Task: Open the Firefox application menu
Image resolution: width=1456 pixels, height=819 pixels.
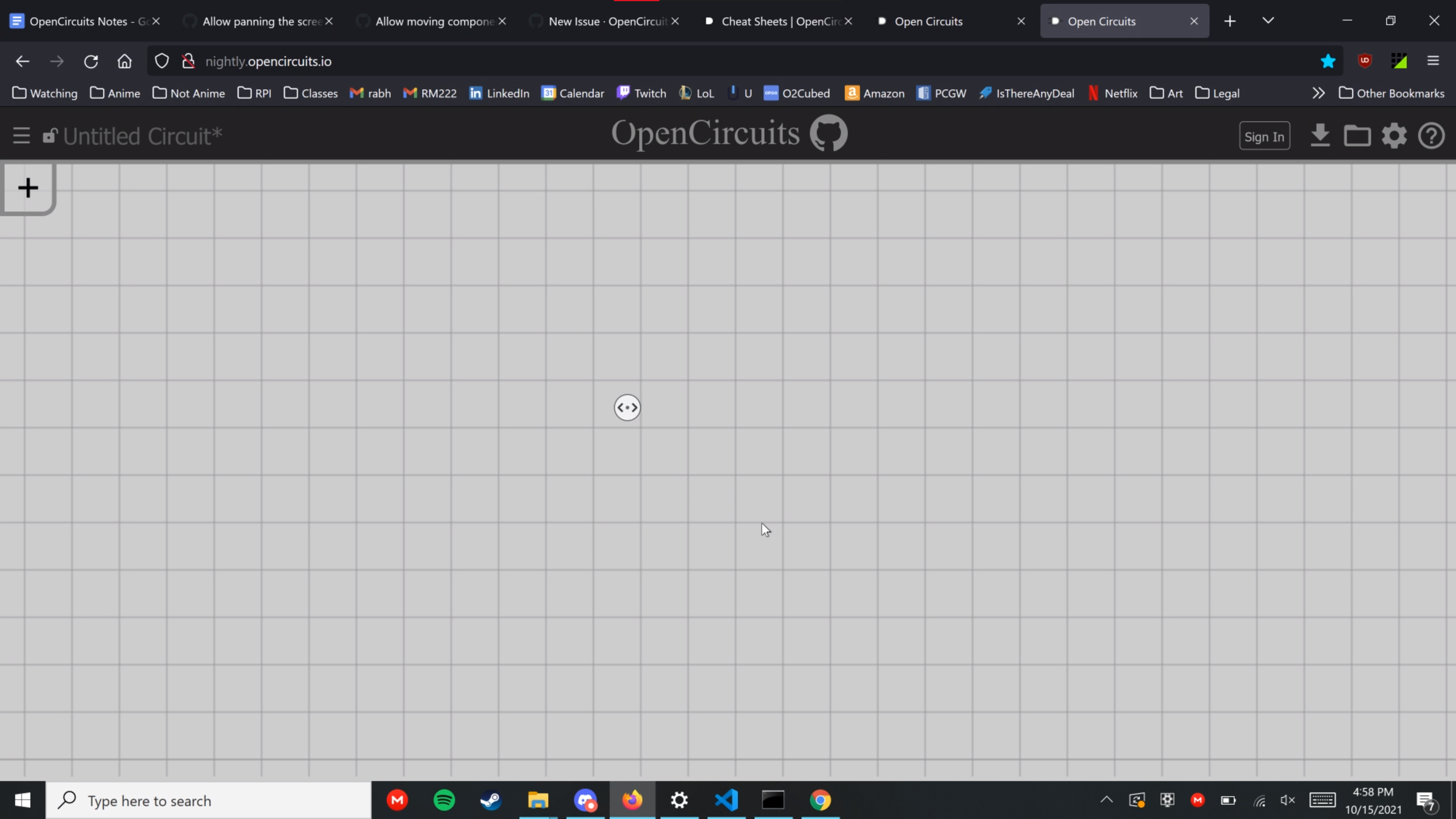Action: 1434,61
